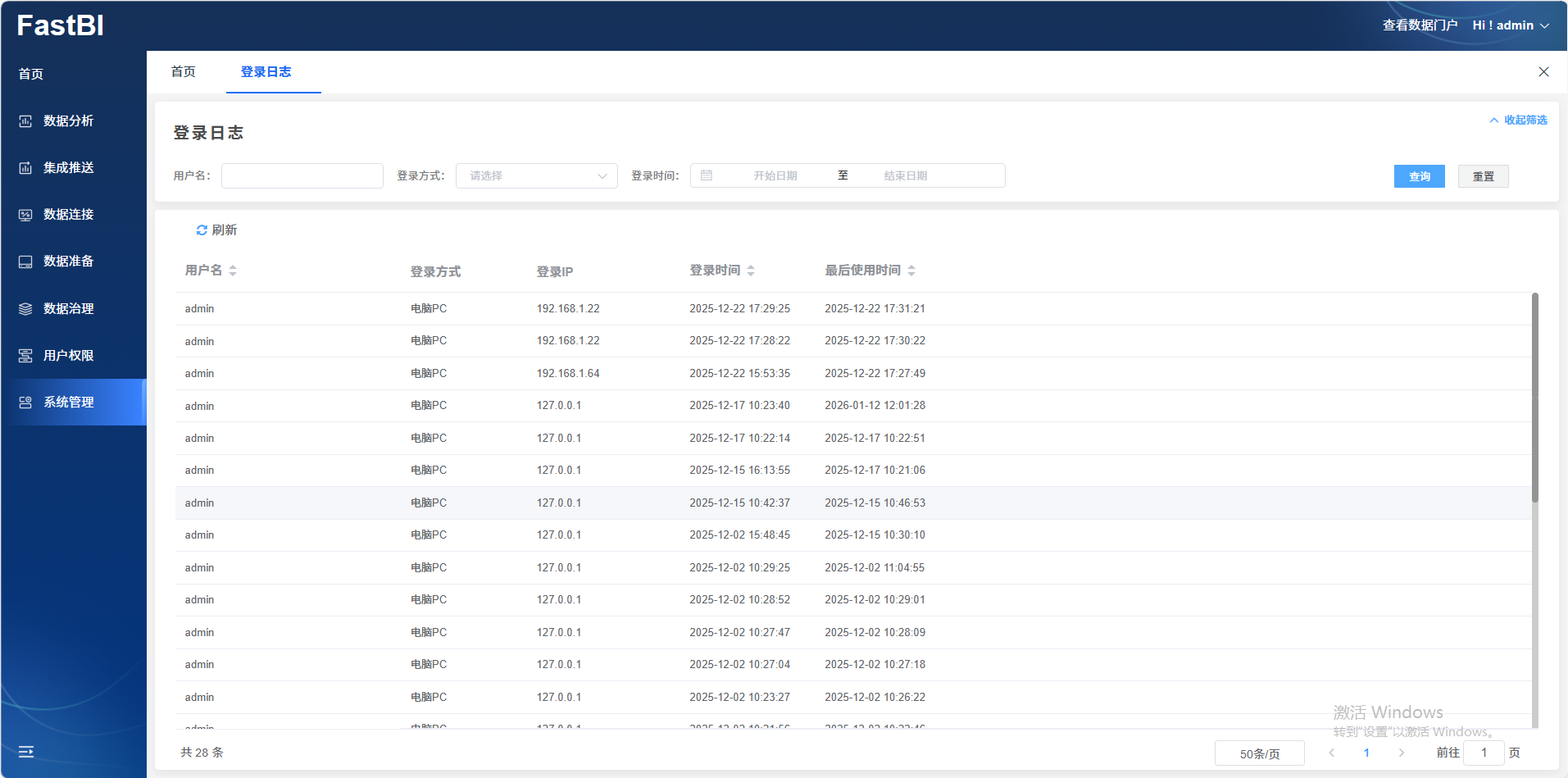
Task: Collapse the sidebar with the bottom menu icon
Action: [x=26, y=752]
